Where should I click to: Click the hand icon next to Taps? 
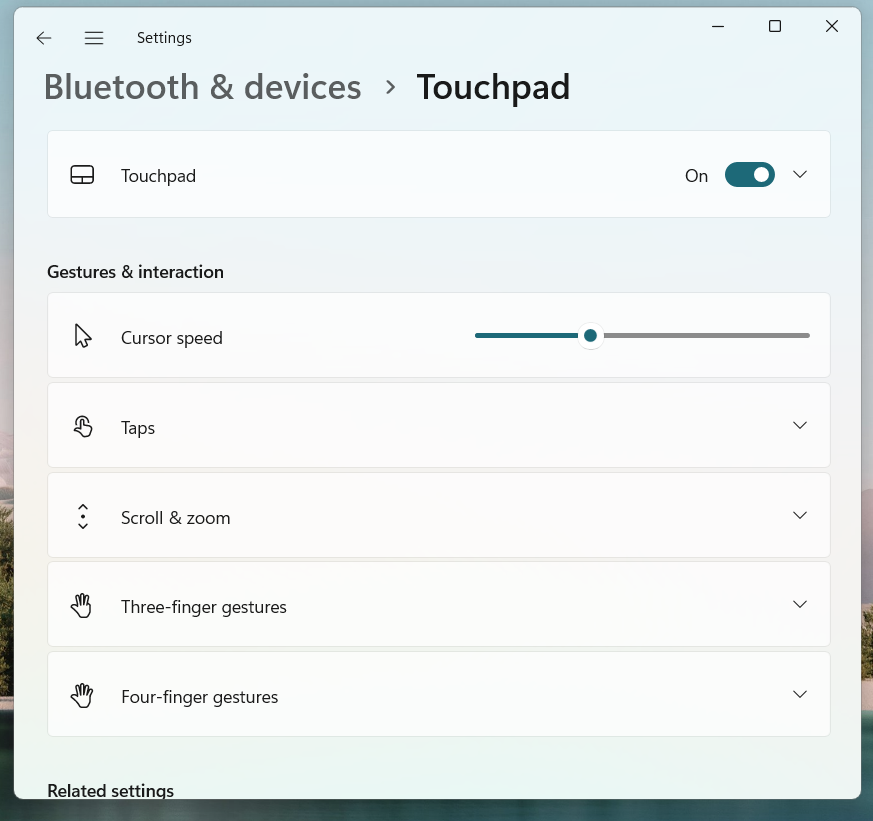82,425
